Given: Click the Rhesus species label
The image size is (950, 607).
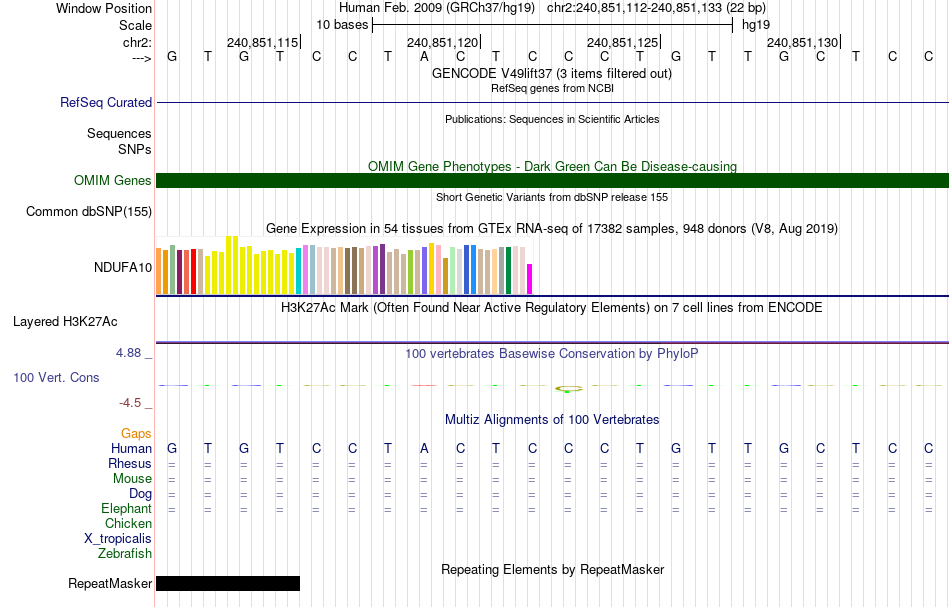Looking at the screenshot, I should (x=130, y=464).
